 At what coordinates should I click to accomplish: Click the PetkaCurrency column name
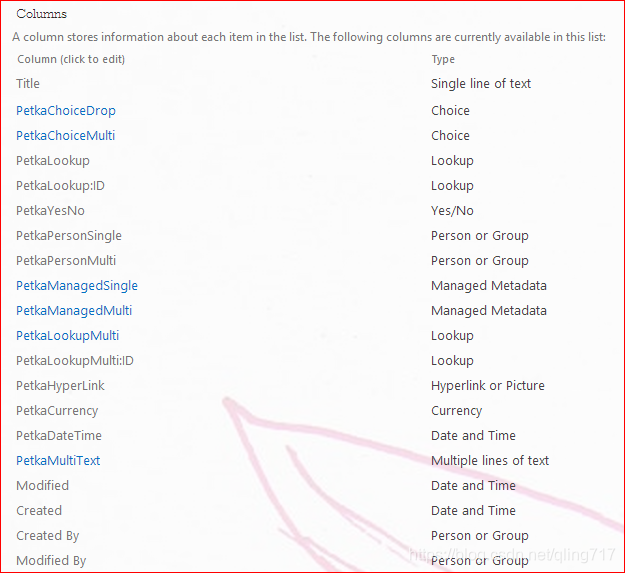pyautogui.click(x=57, y=411)
